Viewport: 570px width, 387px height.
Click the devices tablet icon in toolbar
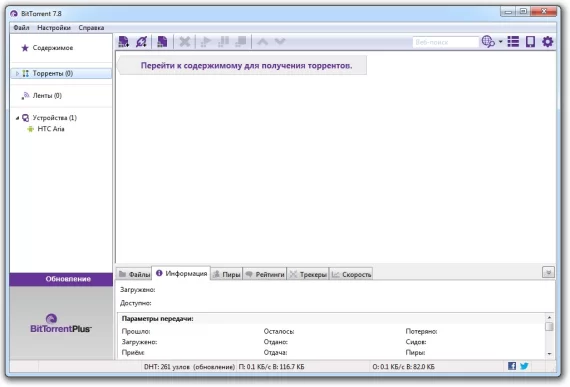click(x=530, y=42)
